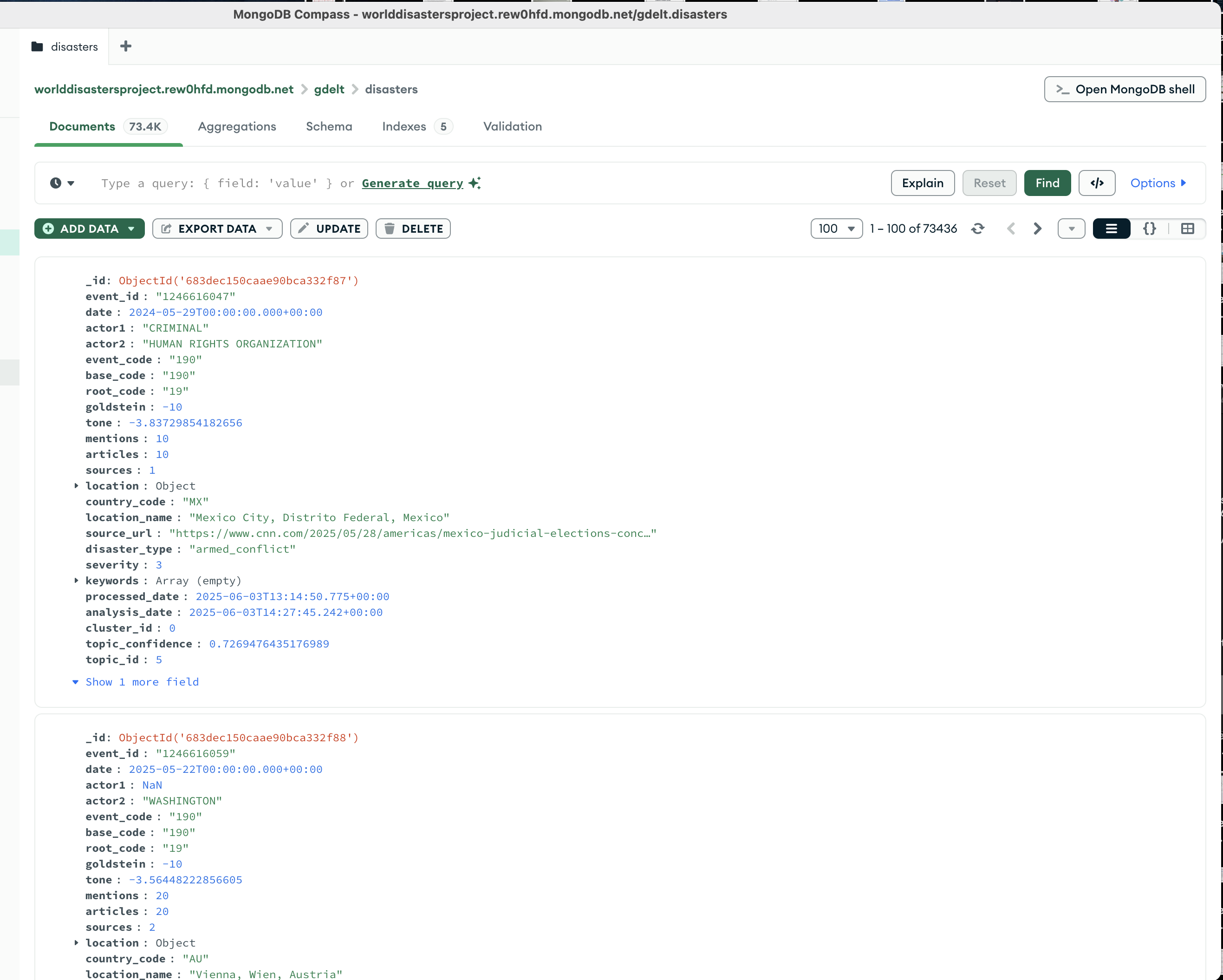Open the EXPORT DATA dropdown
Image resolution: width=1223 pixels, height=980 pixels.
pos(217,229)
